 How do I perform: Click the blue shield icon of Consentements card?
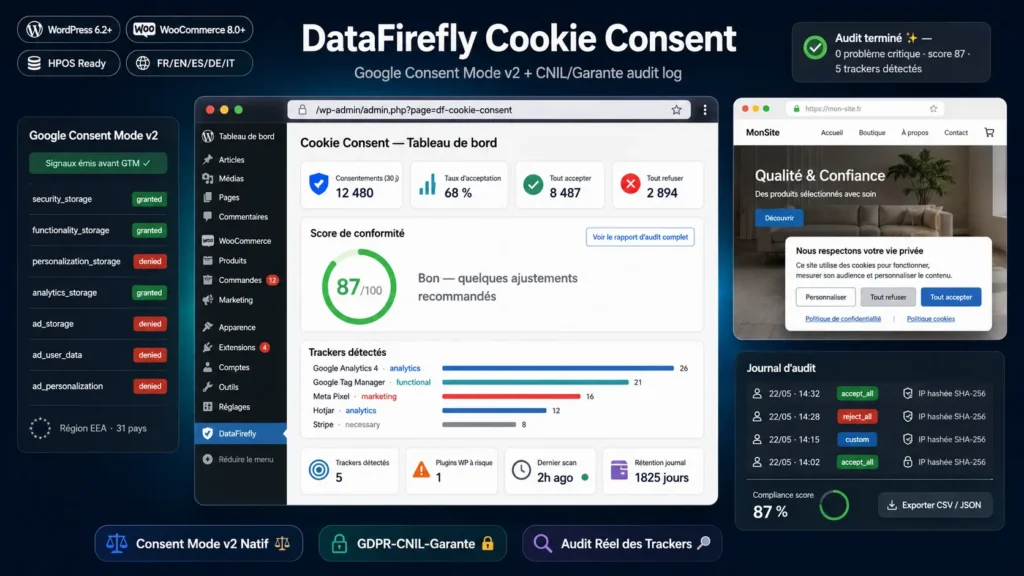point(319,185)
